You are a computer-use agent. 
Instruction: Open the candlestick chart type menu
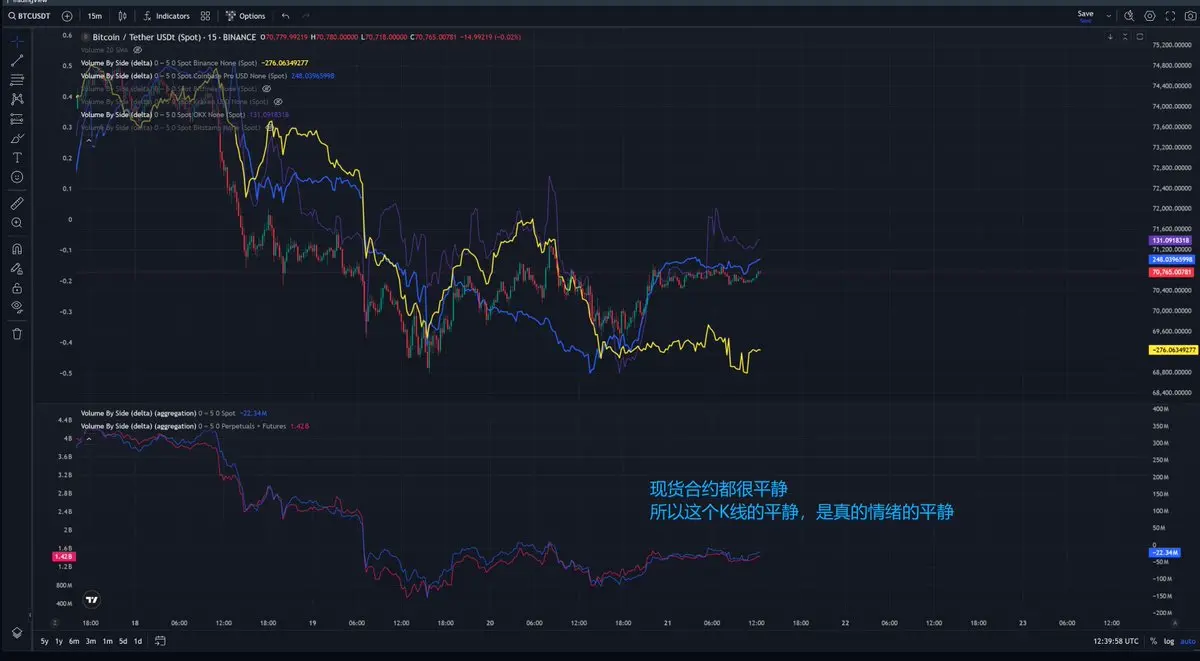pos(122,16)
